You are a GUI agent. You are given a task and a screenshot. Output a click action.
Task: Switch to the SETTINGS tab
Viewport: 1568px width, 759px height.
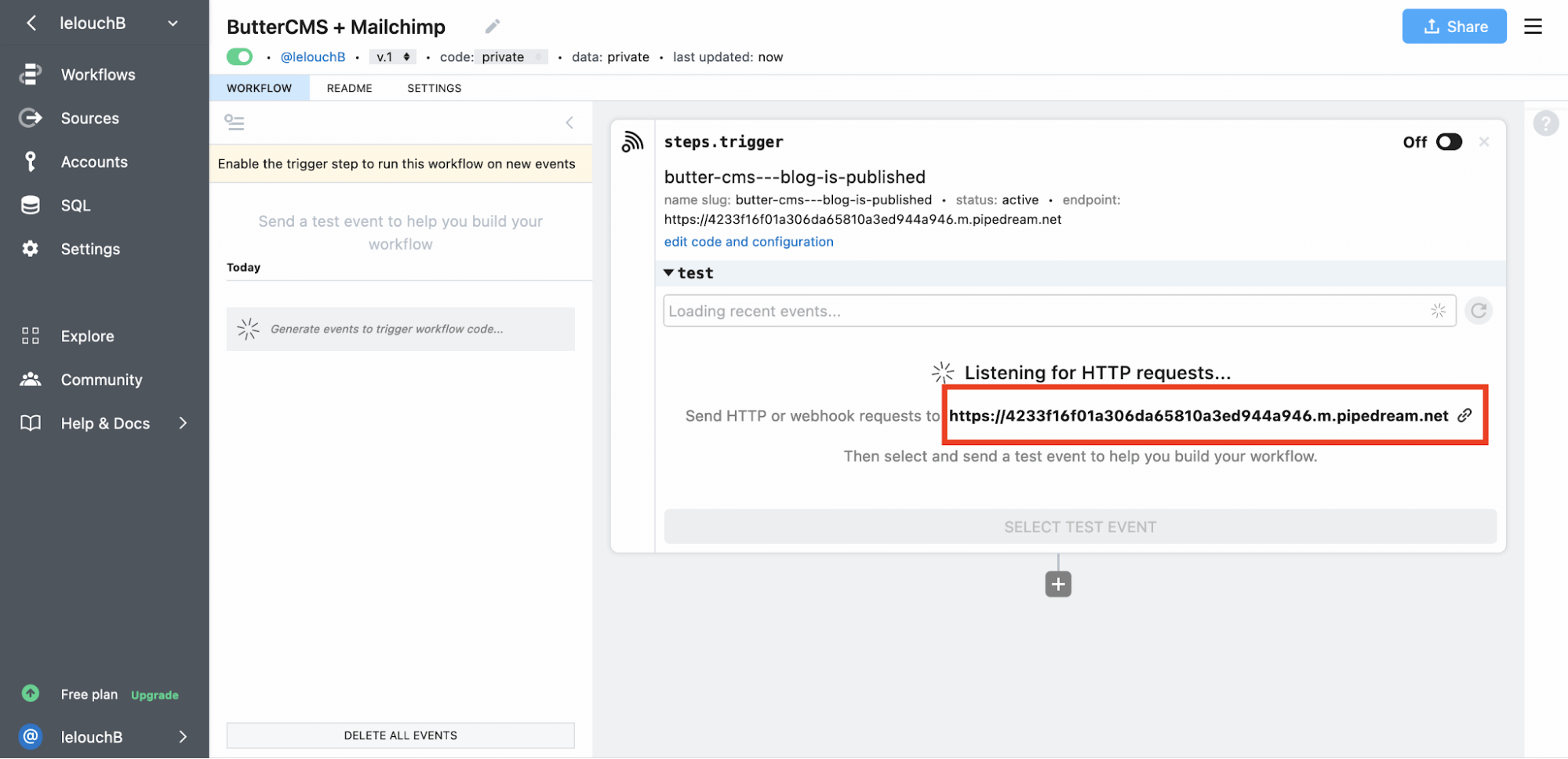pos(434,88)
